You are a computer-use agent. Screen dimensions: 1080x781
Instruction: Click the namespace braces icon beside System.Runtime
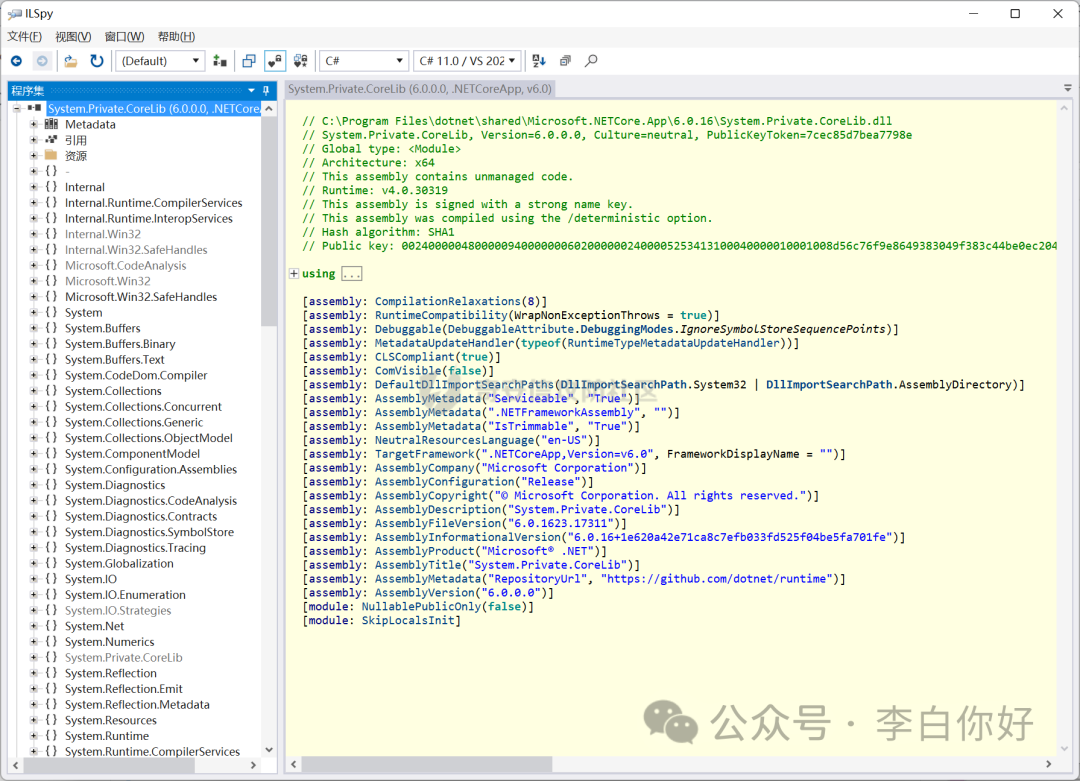(51, 736)
